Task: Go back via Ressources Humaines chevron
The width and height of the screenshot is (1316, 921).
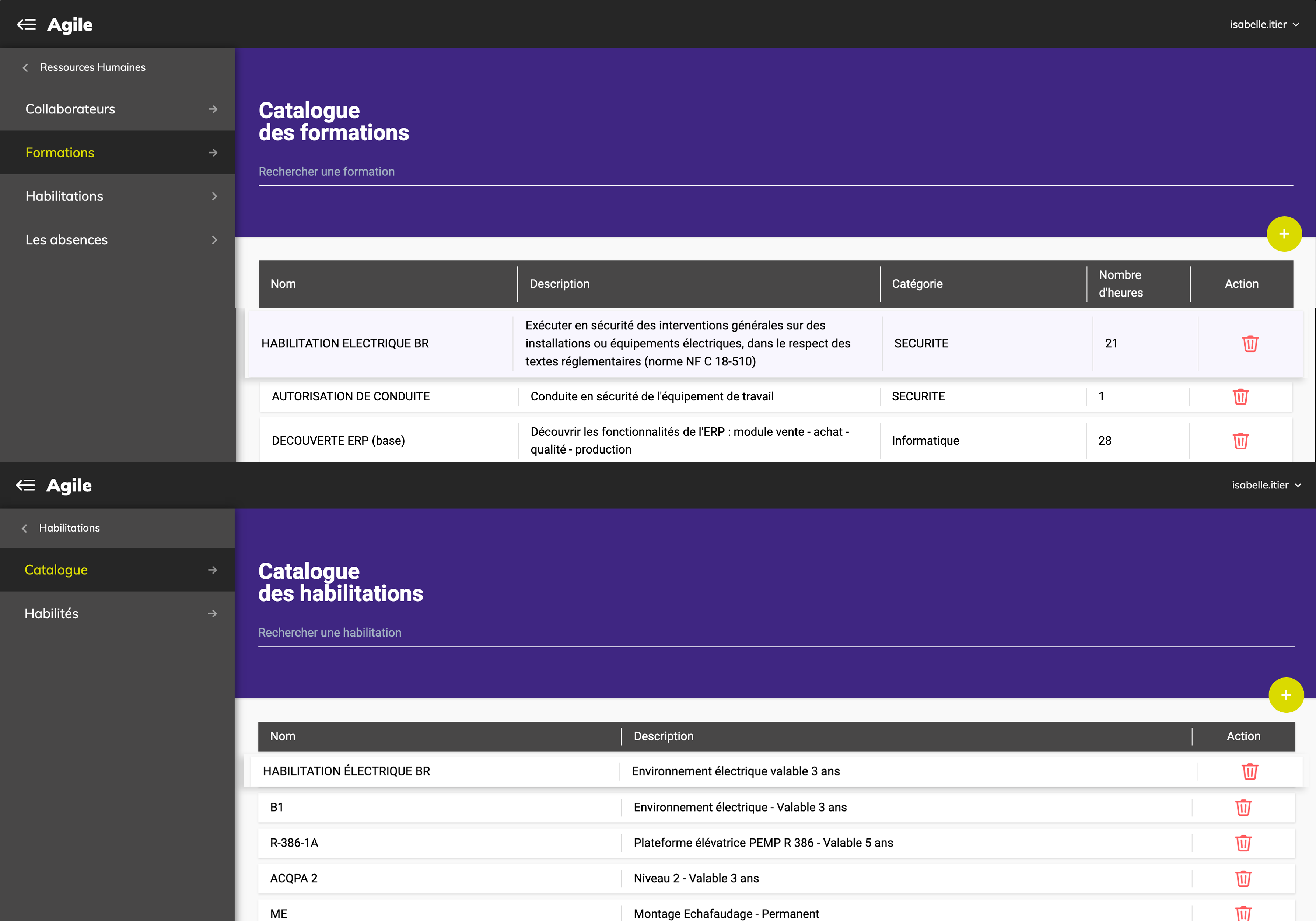Action: coord(25,68)
